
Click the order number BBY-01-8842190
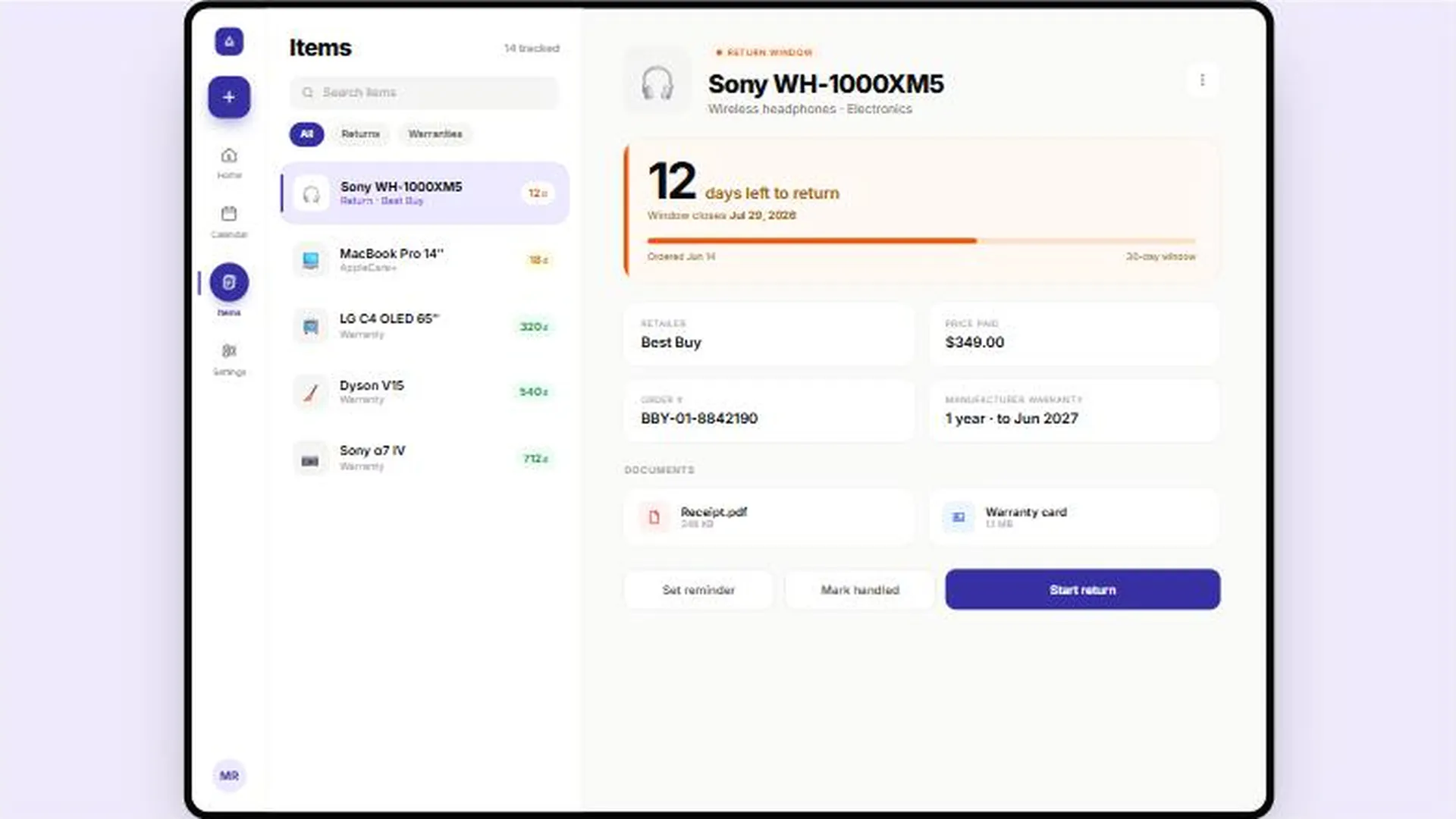point(699,419)
